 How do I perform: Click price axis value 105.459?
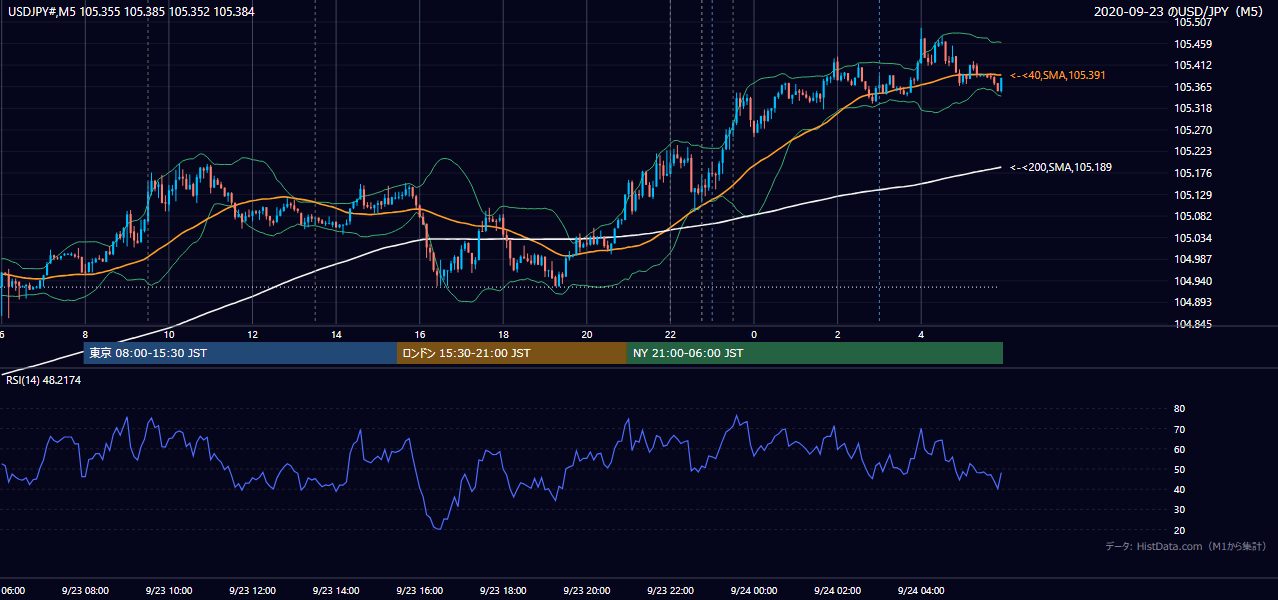pos(1193,44)
